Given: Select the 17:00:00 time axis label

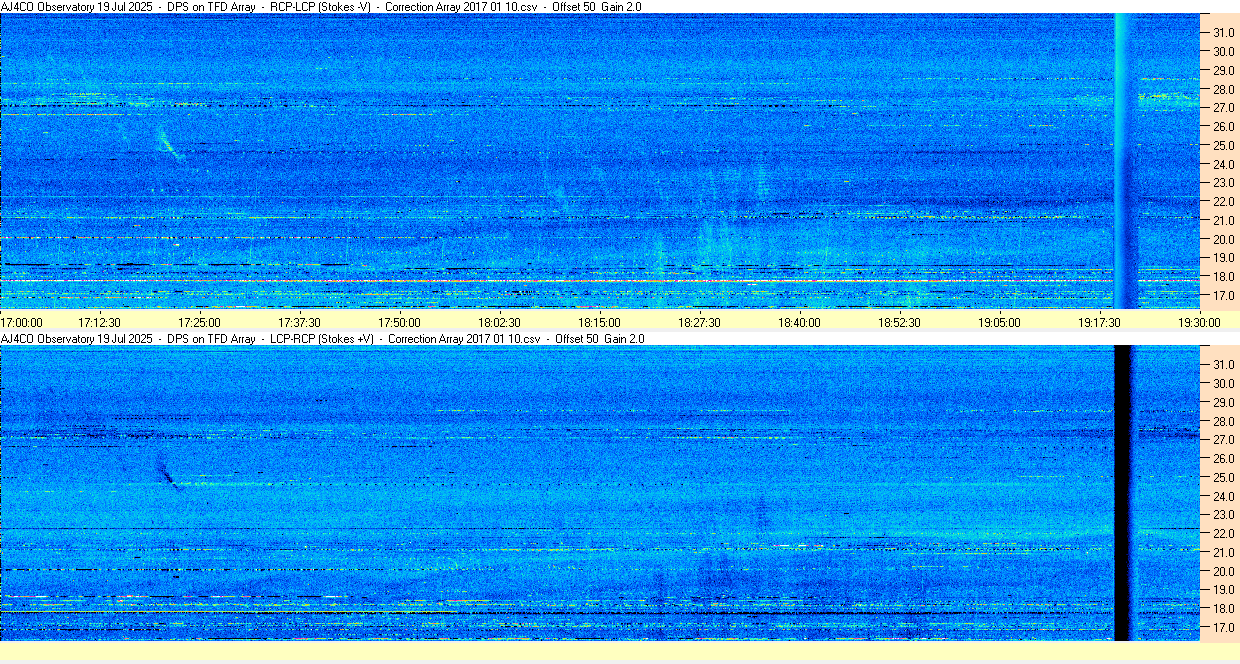Looking at the screenshot, I should (22, 322).
